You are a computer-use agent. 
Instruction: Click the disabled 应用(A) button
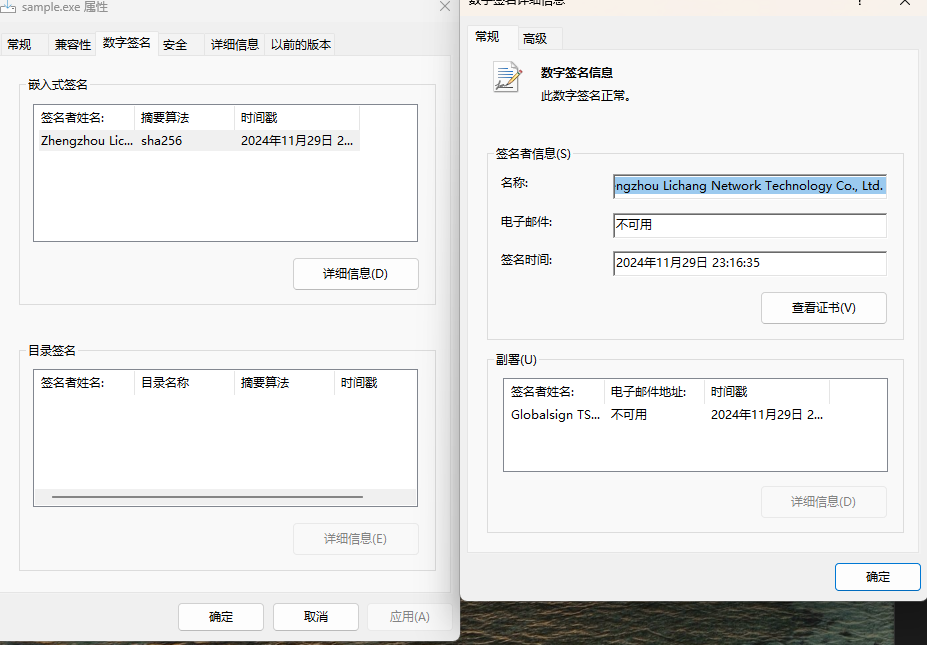tap(410, 617)
